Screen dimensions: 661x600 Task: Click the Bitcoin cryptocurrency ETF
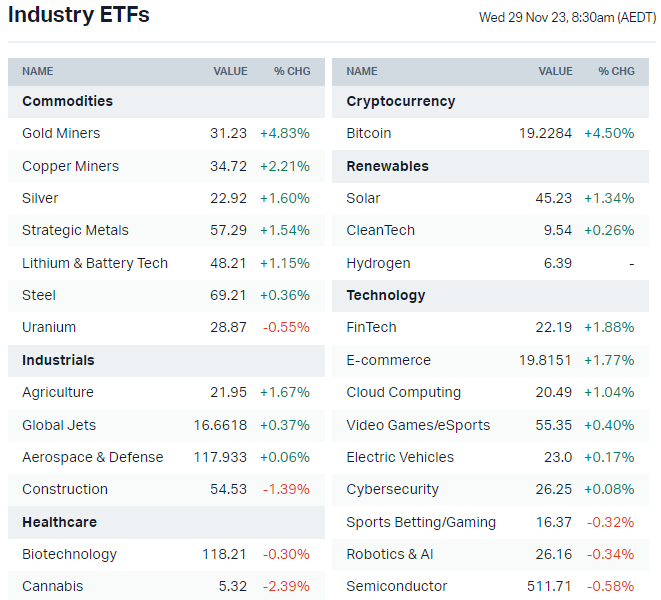369,133
